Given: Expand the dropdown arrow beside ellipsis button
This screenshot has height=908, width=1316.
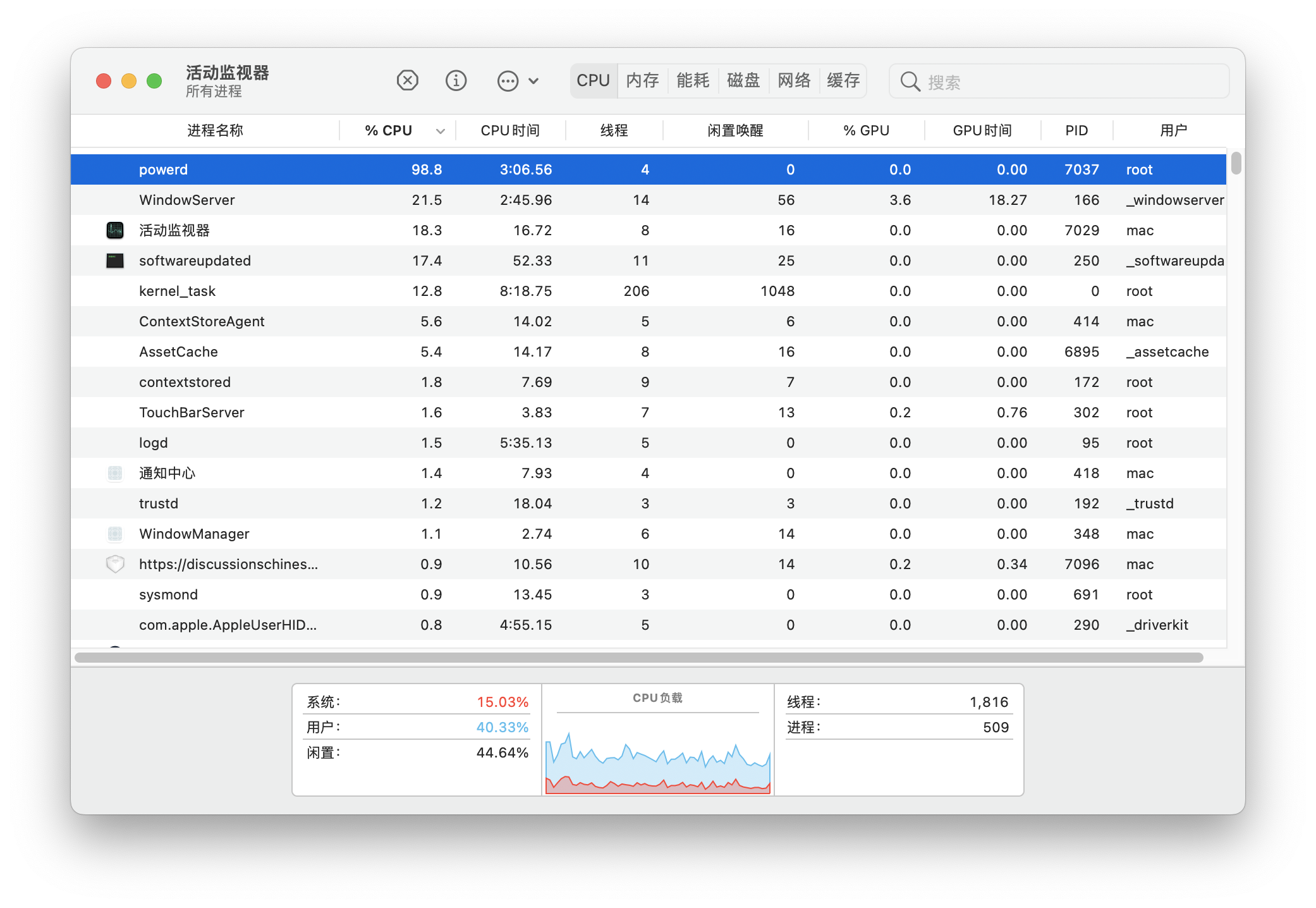Looking at the screenshot, I should 533,81.
